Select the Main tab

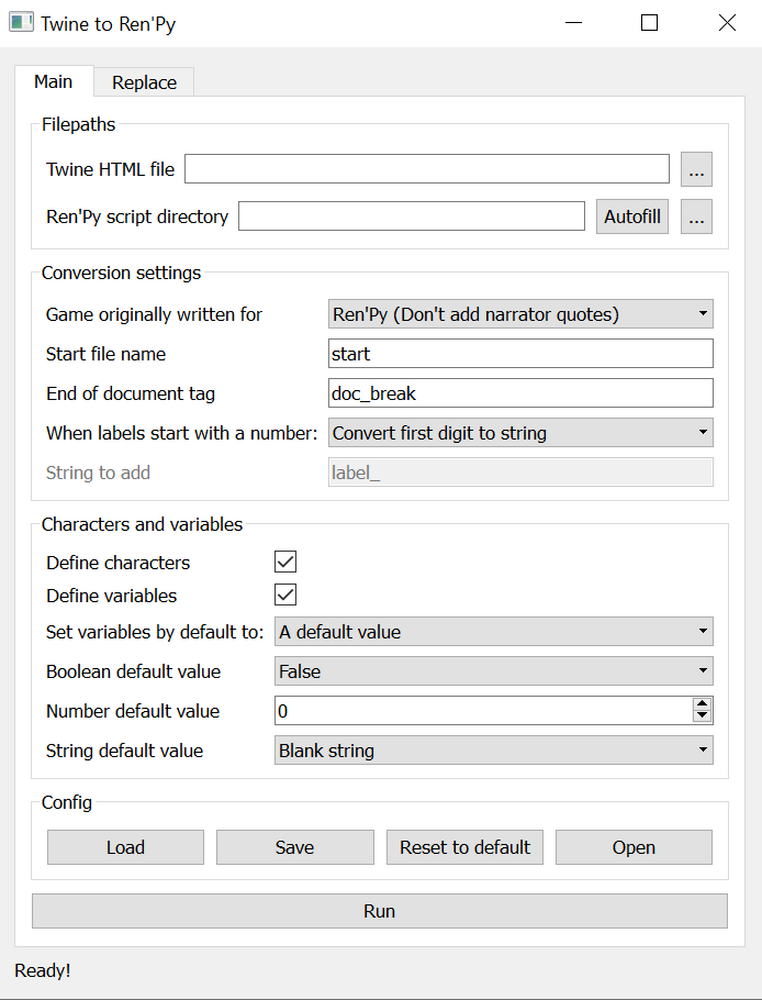[53, 82]
